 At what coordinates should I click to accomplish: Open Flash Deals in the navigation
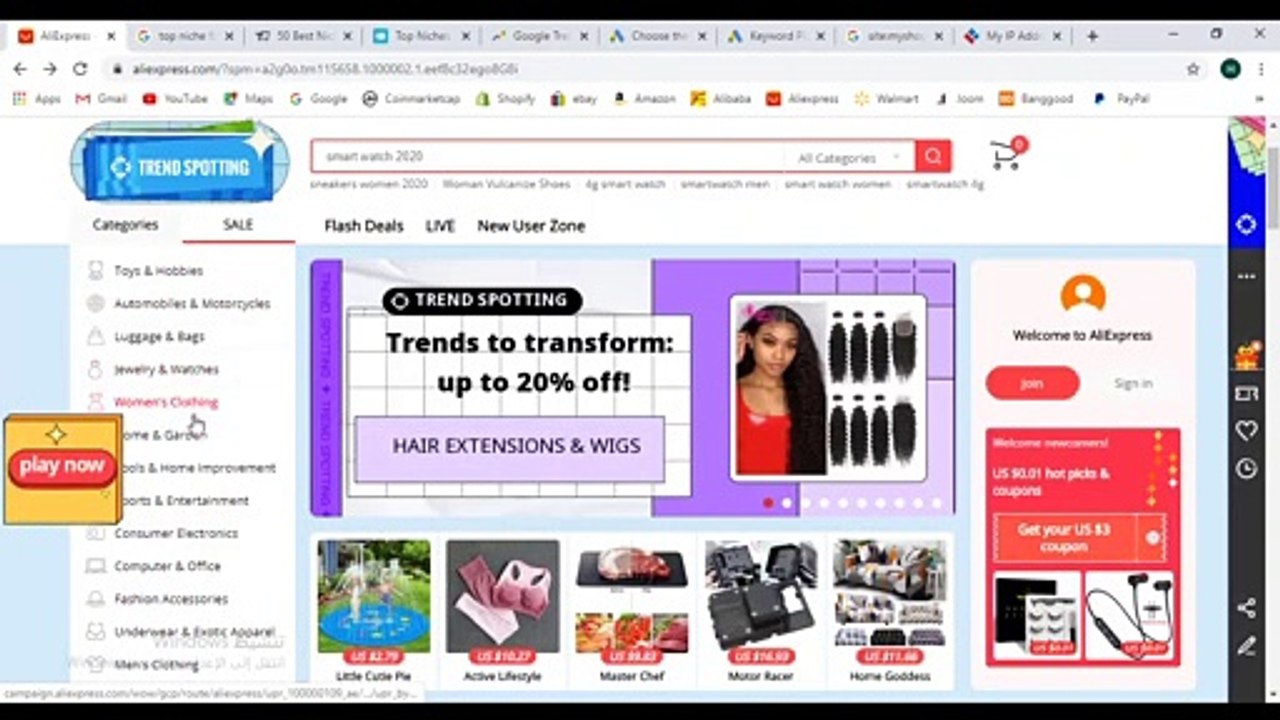[364, 226]
